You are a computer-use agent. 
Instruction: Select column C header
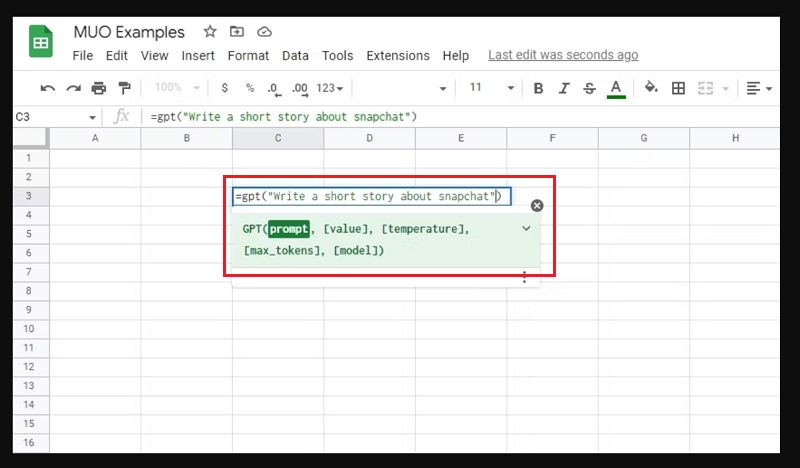pyautogui.click(x=278, y=138)
